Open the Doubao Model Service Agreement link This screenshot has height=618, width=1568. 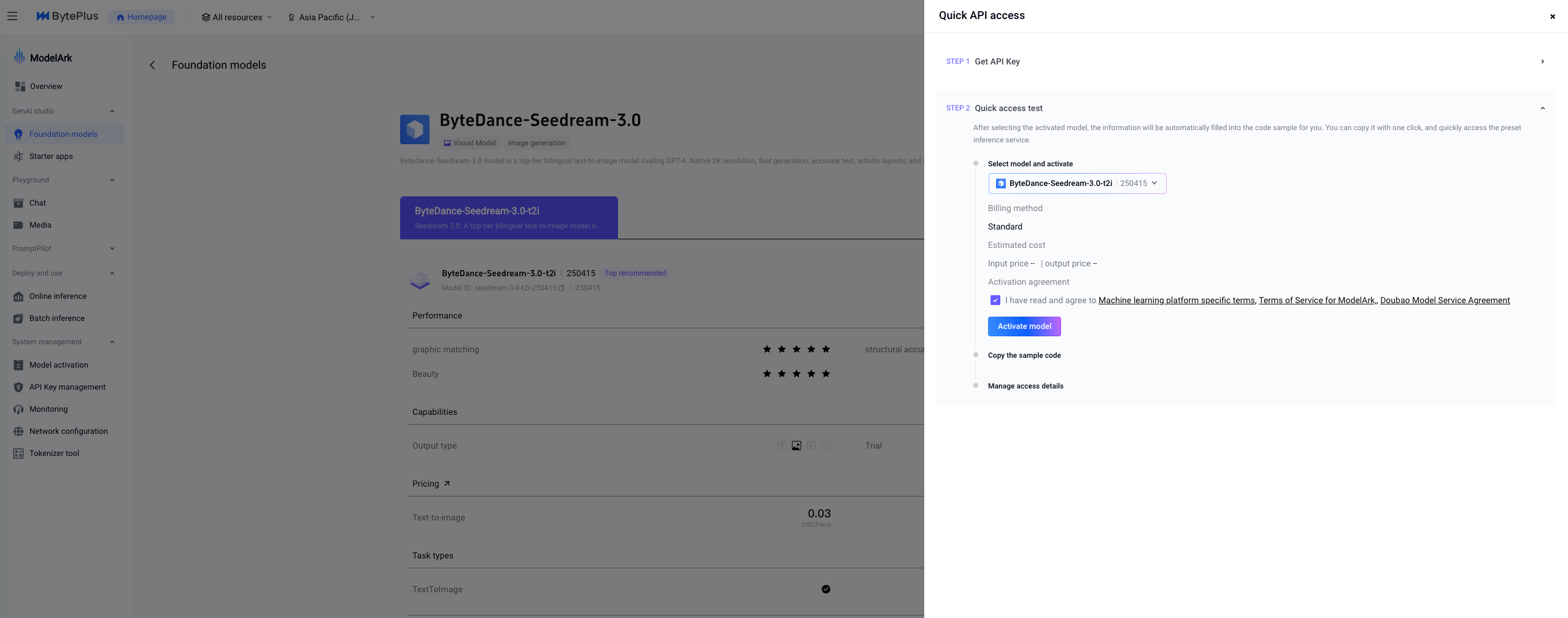pyautogui.click(x=1445, y=300)
